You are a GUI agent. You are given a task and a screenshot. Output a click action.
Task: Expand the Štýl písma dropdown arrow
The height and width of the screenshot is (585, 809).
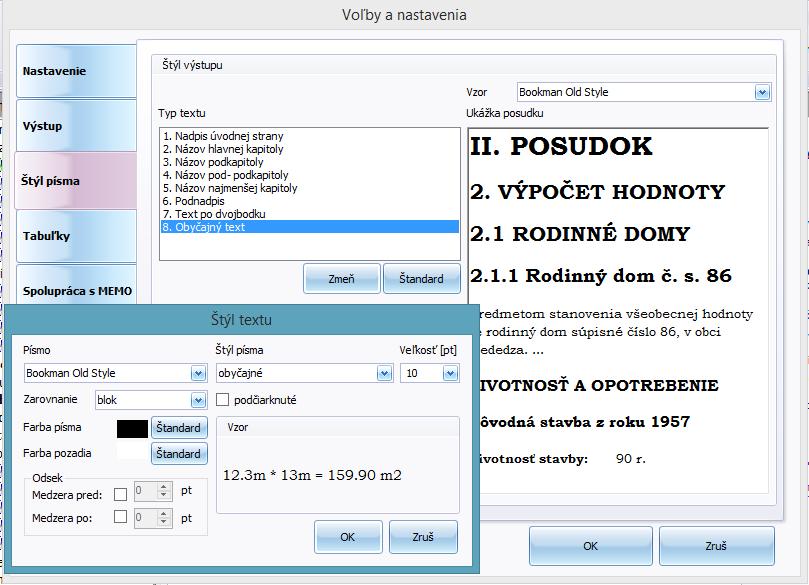pos(384,373)
